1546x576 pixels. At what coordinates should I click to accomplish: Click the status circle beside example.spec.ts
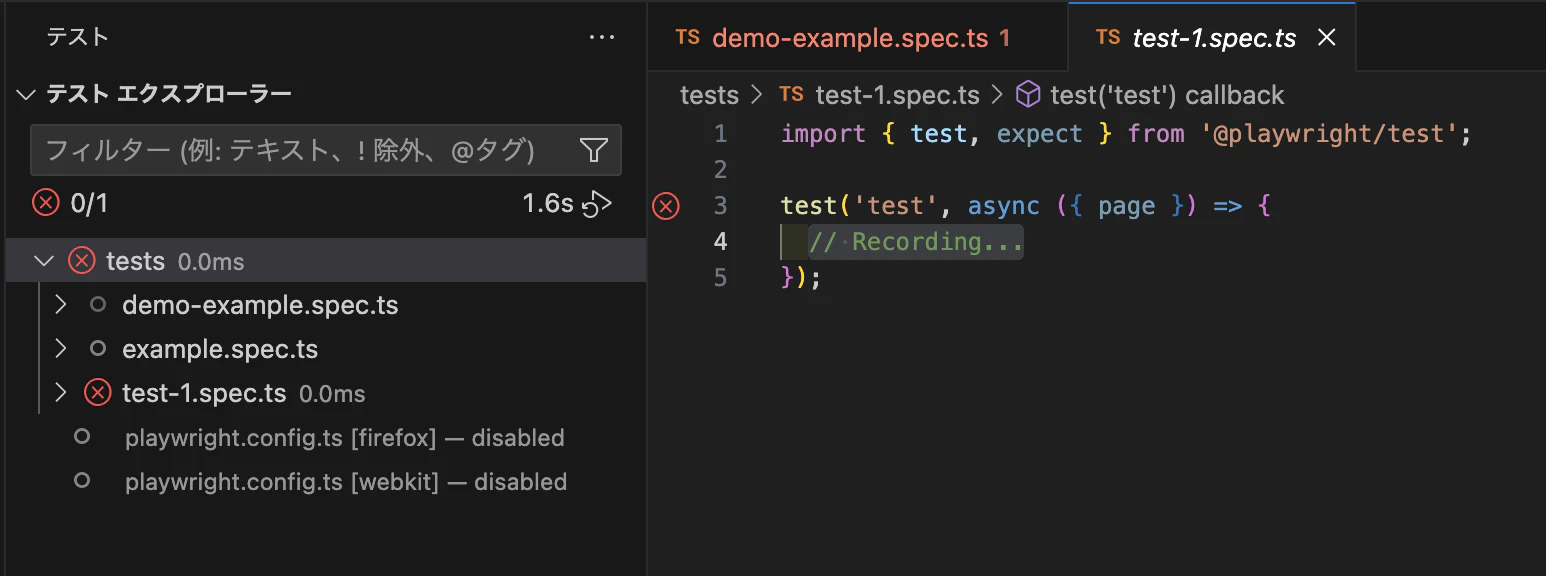(x=97, y=349)
